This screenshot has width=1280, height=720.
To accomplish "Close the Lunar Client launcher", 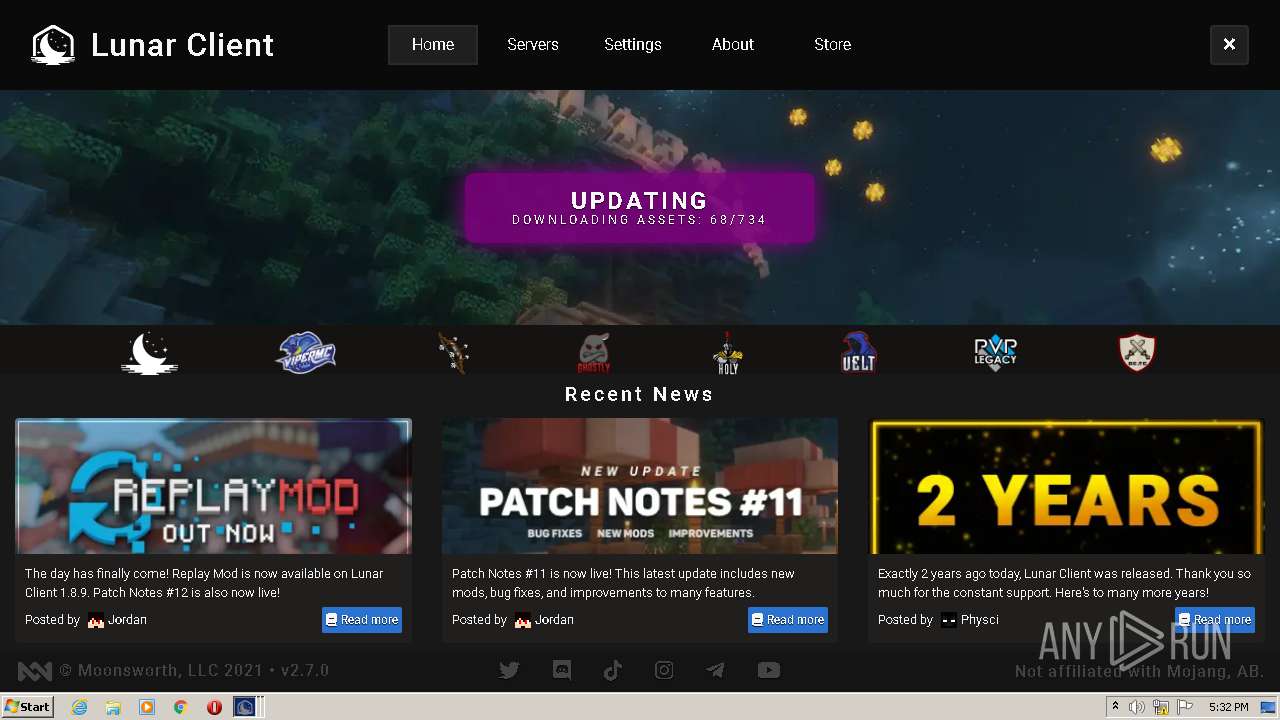I will (x=1229, y=45).
